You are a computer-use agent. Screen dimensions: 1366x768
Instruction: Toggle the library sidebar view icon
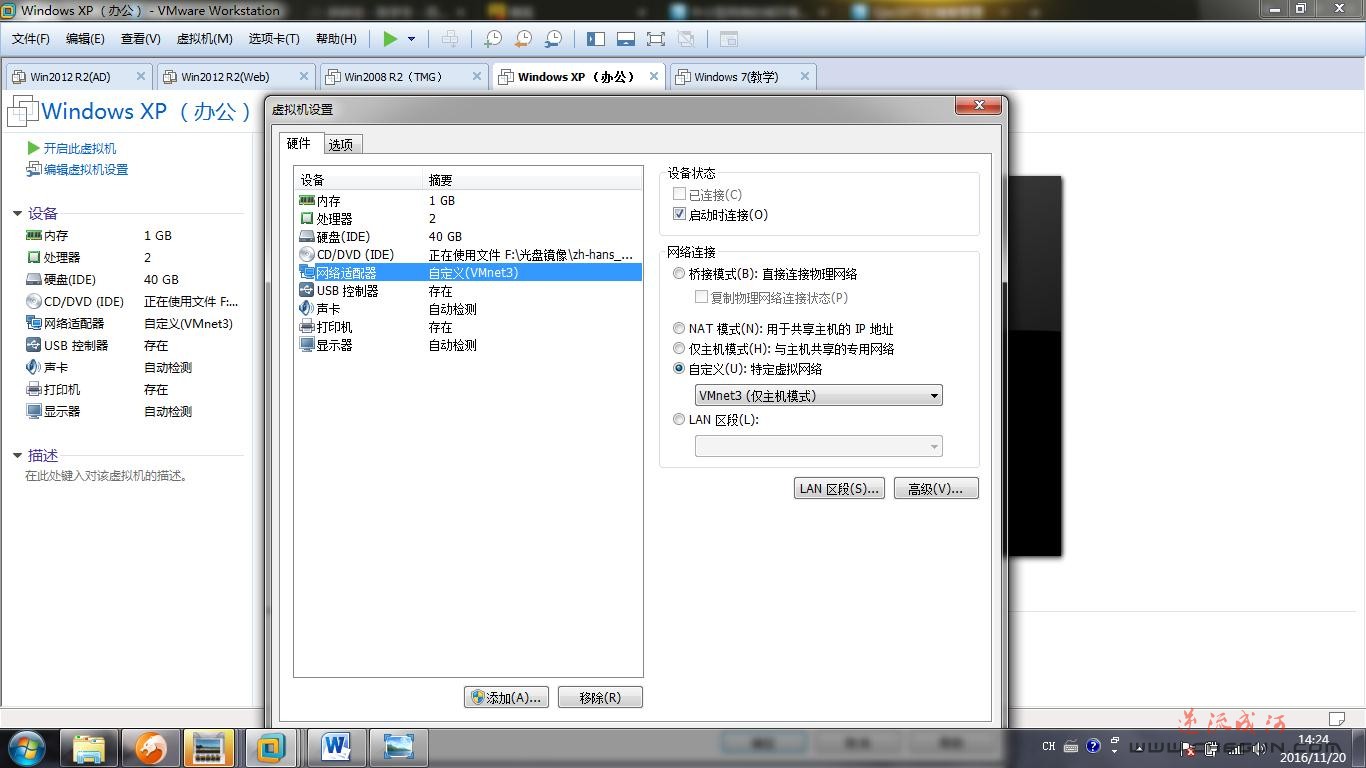tap(596, 39)
